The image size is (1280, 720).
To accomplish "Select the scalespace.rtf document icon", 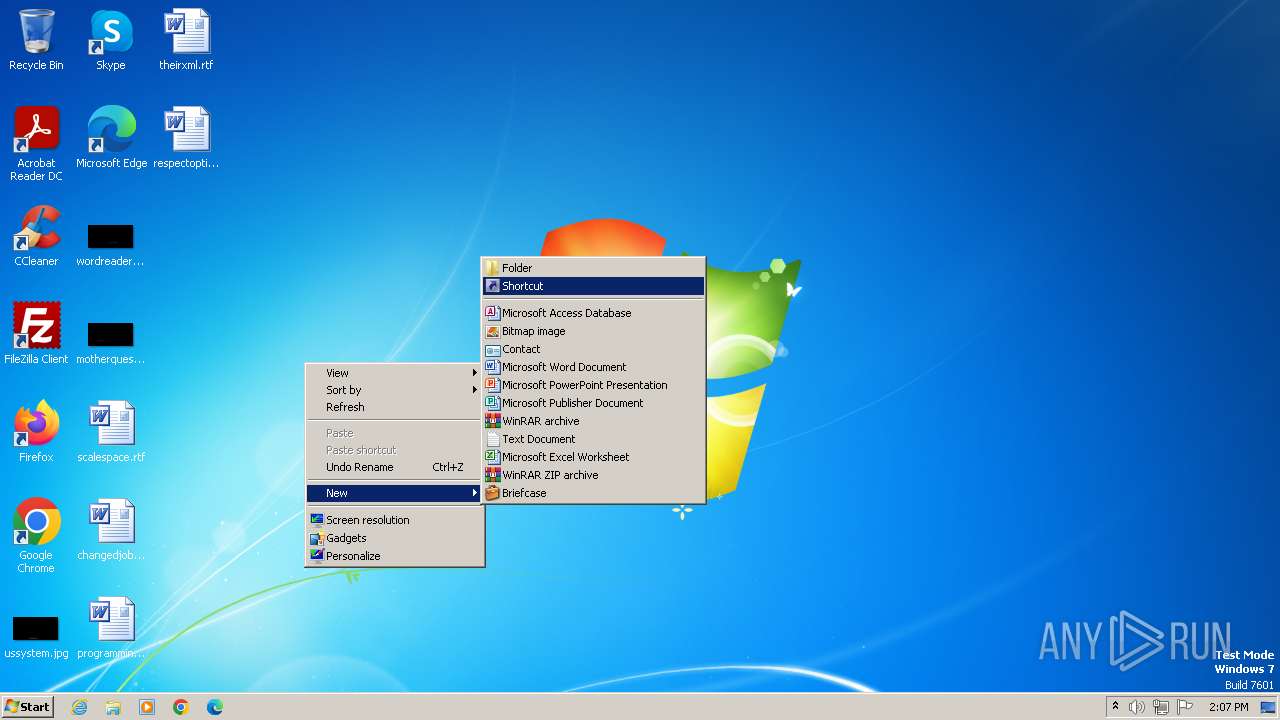I will 111,432.
